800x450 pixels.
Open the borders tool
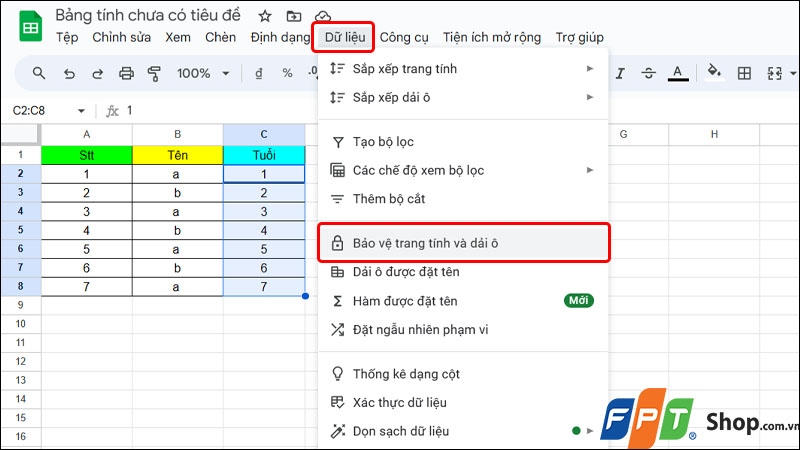click(x=744, y=73)
